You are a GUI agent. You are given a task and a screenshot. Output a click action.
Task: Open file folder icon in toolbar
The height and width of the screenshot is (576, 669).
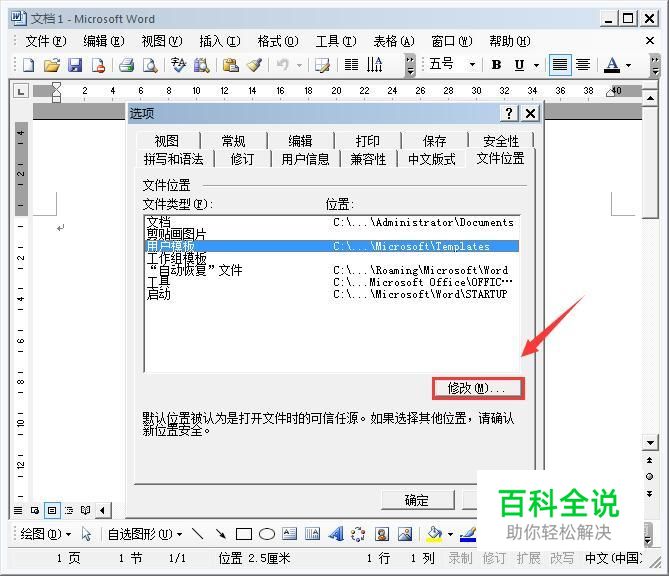52,65
